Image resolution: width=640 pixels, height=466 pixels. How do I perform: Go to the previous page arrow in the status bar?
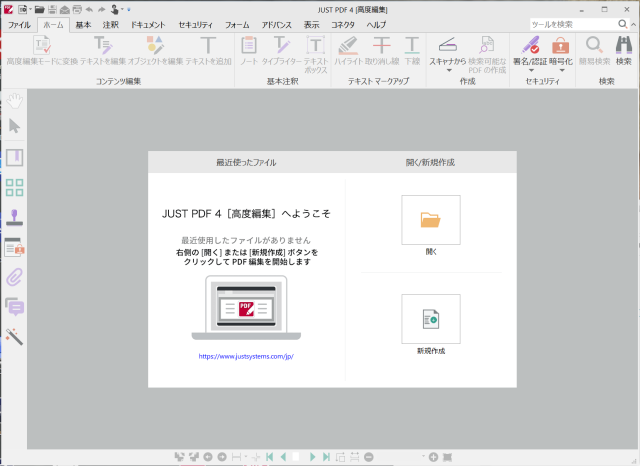click(283, 457)
